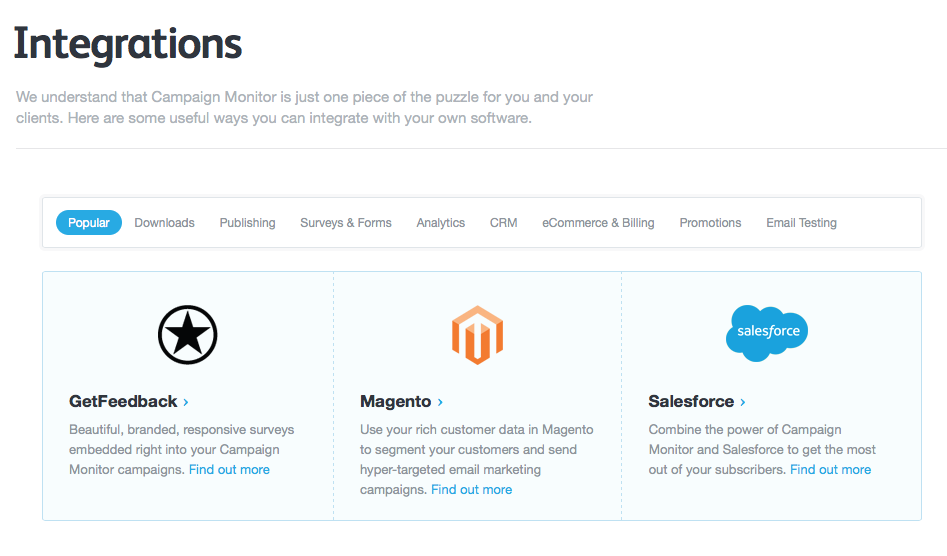Viewport: 947px width, 556px height.
Task: Select the eCommerce & Billing tab
Action: pyautogui.click(x=599, y=223)
